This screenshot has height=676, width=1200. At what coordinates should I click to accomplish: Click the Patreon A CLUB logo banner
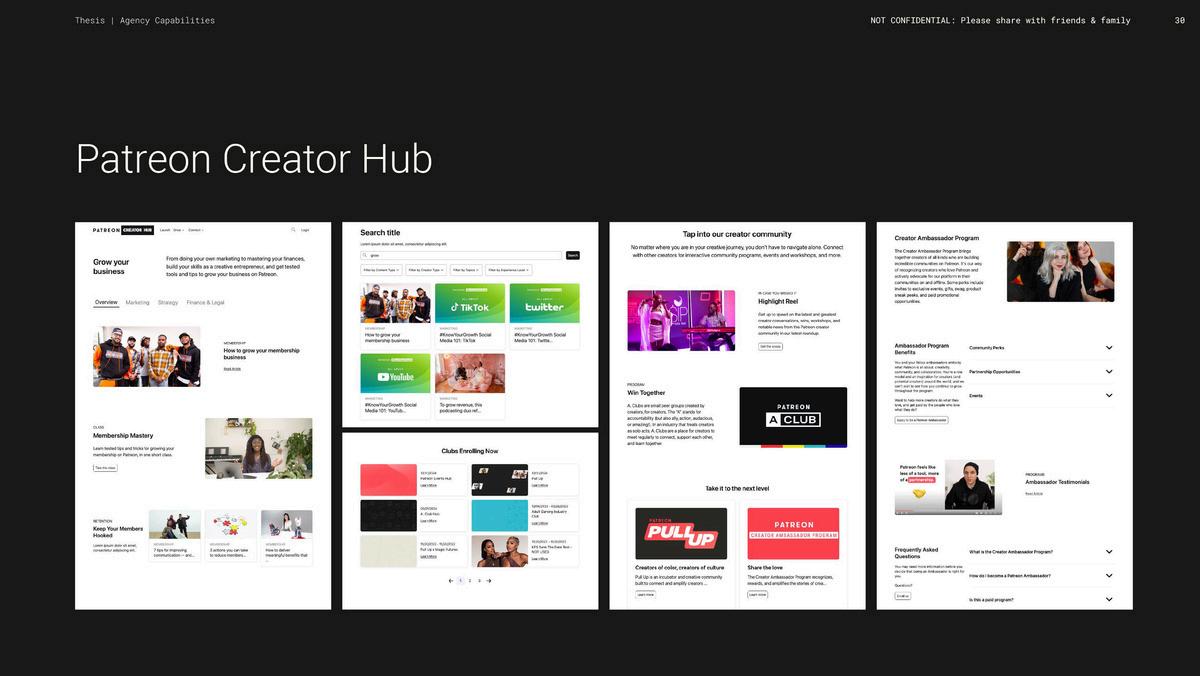(793, 417)
